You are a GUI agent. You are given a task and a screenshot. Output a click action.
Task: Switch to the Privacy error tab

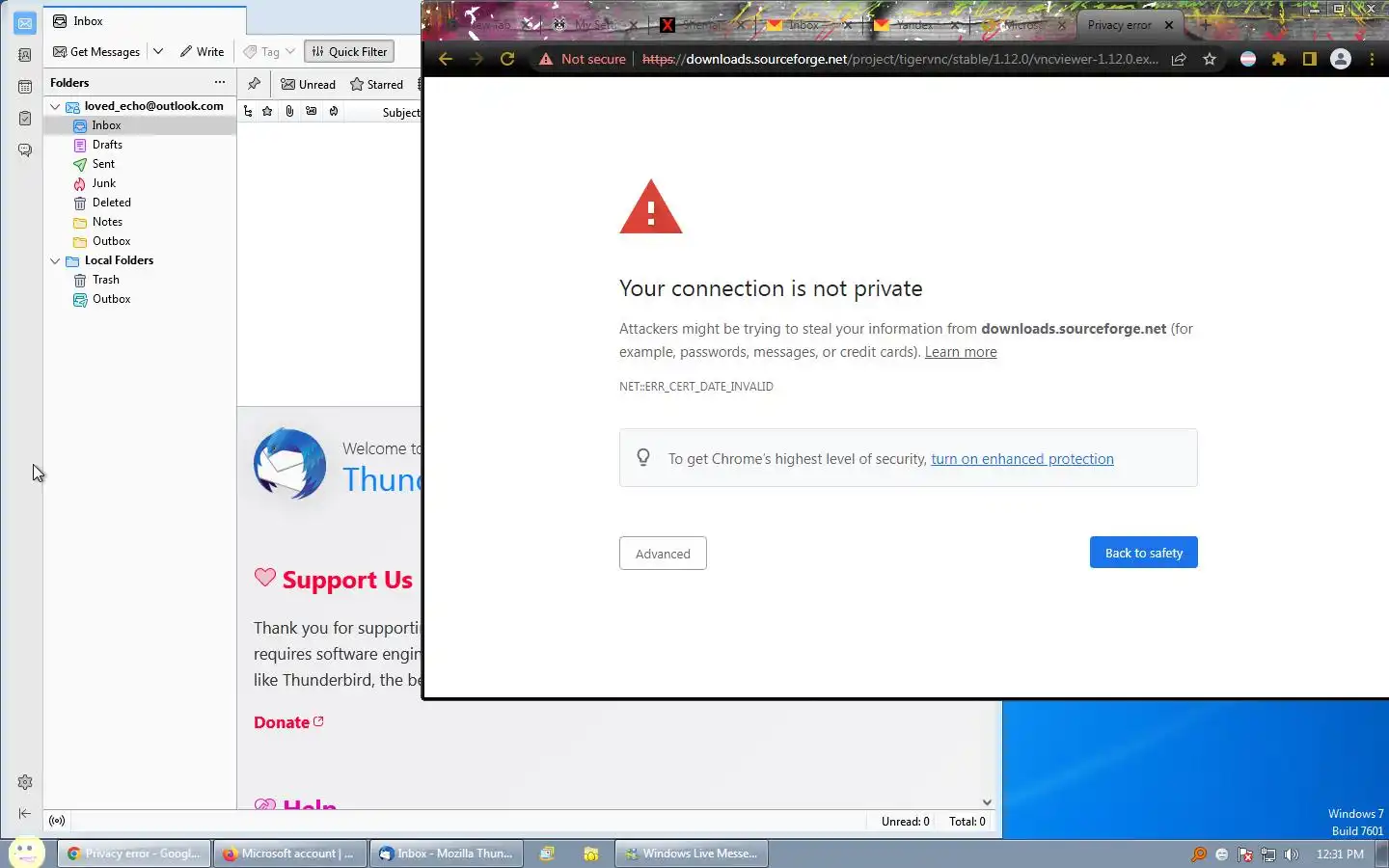[1120, 25]
